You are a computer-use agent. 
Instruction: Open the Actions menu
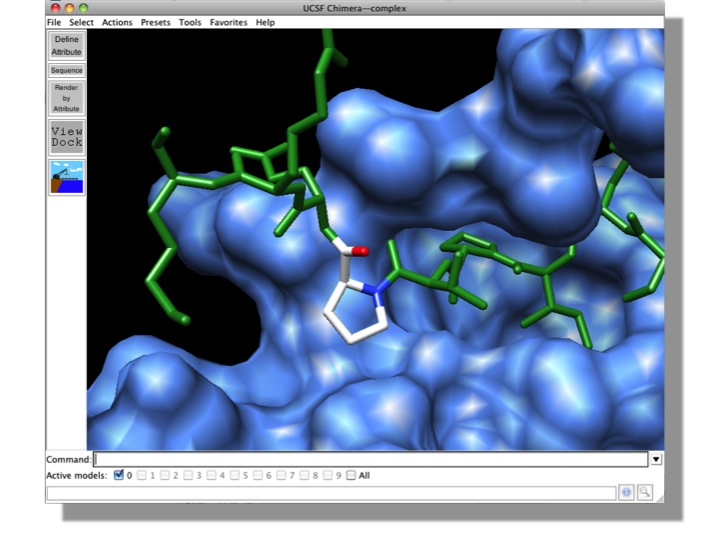click(x=117, y=22)
